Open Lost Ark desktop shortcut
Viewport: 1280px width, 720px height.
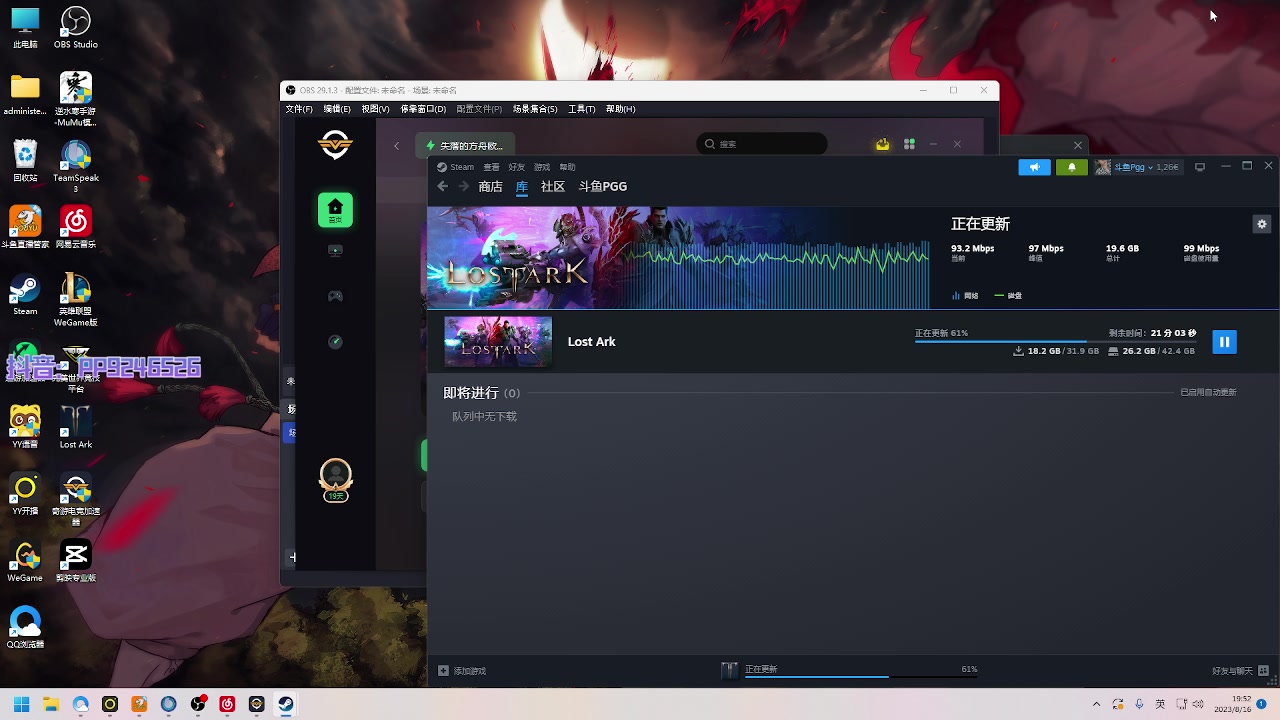[x=76, y=428]
